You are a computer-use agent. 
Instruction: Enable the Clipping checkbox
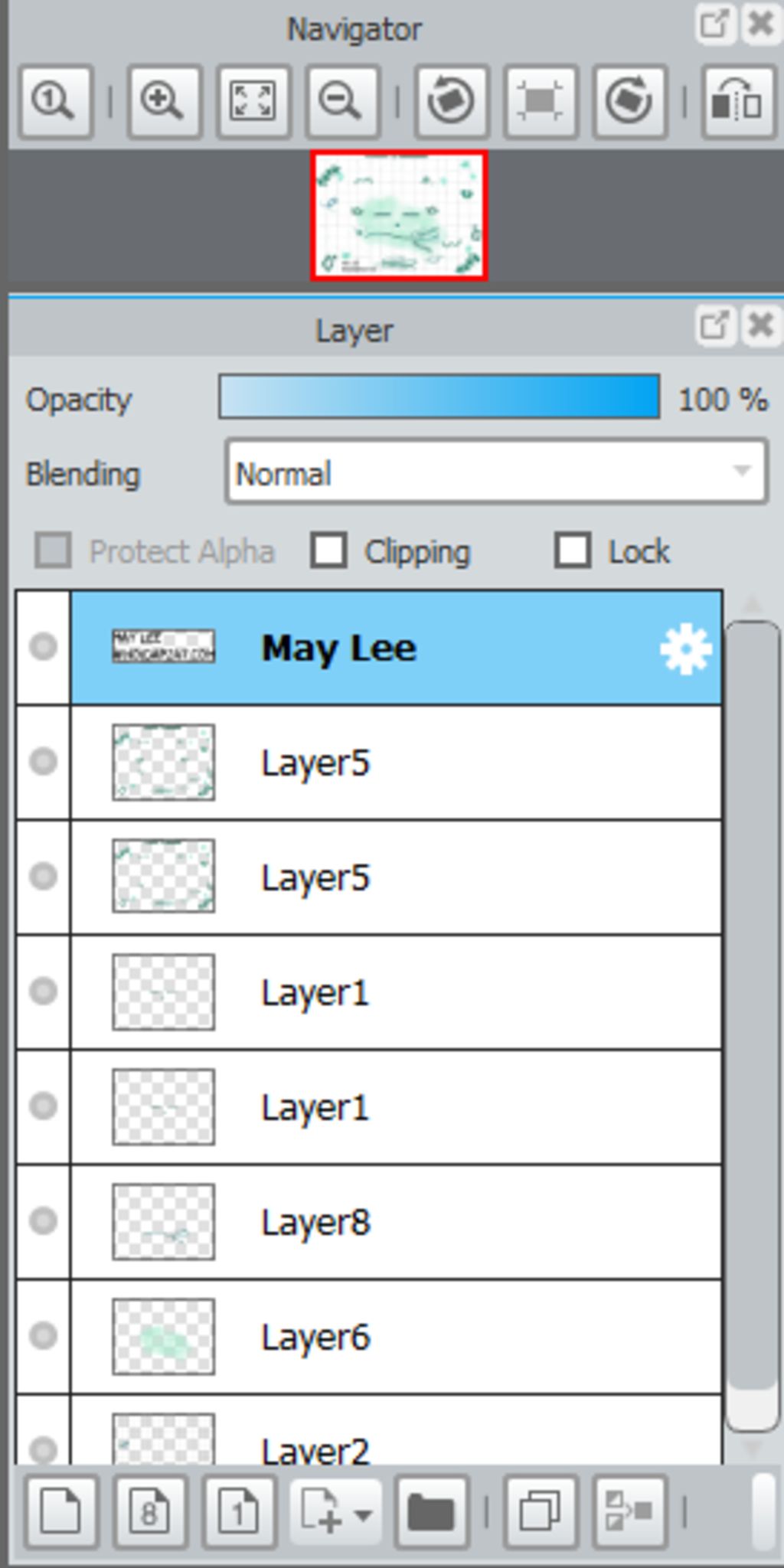tap(329, 551)
